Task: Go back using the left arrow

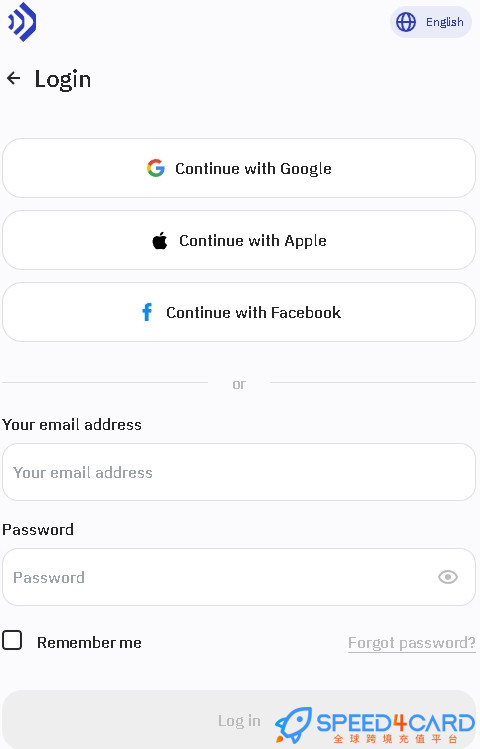Action: [13, 78]
